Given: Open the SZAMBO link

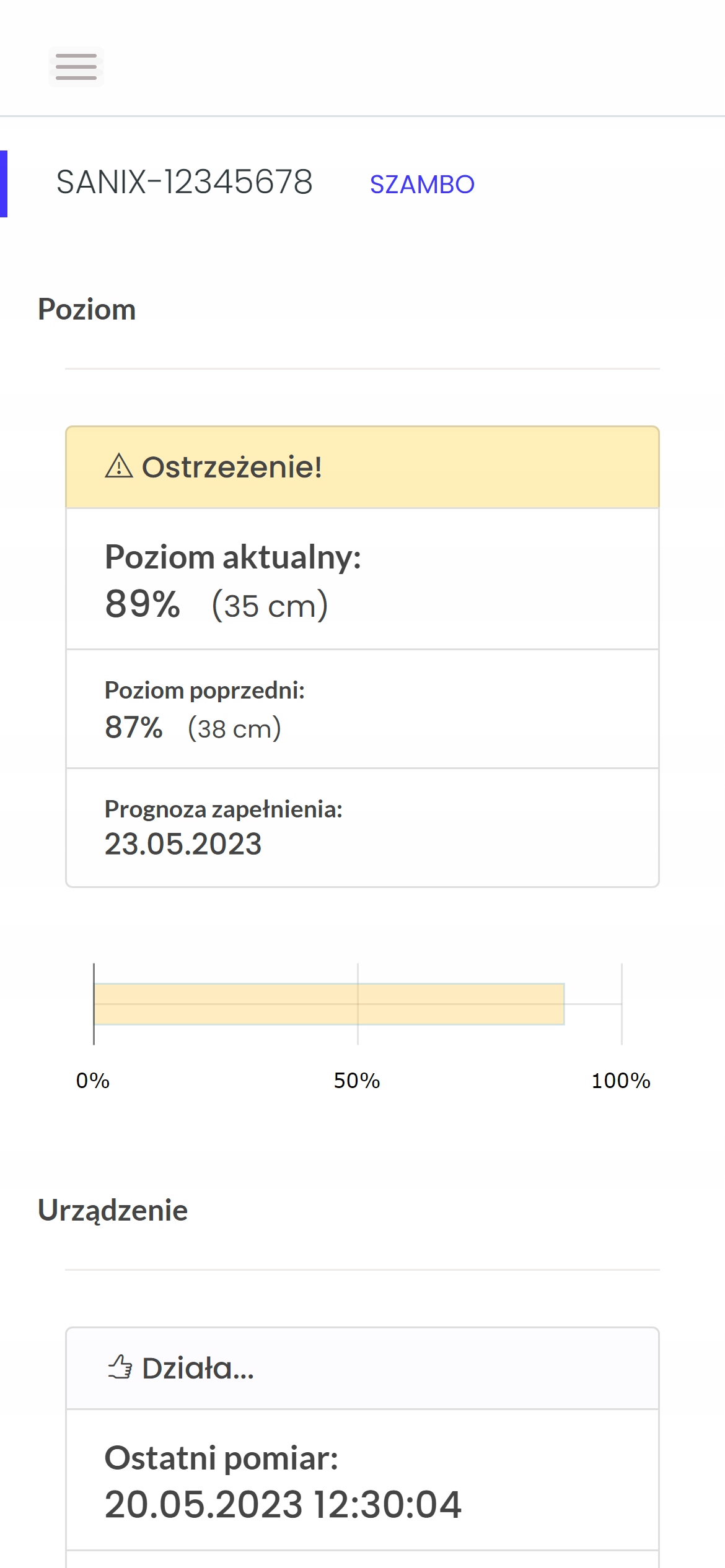Looking at the screenshot, I should click(x=422, y=185).
